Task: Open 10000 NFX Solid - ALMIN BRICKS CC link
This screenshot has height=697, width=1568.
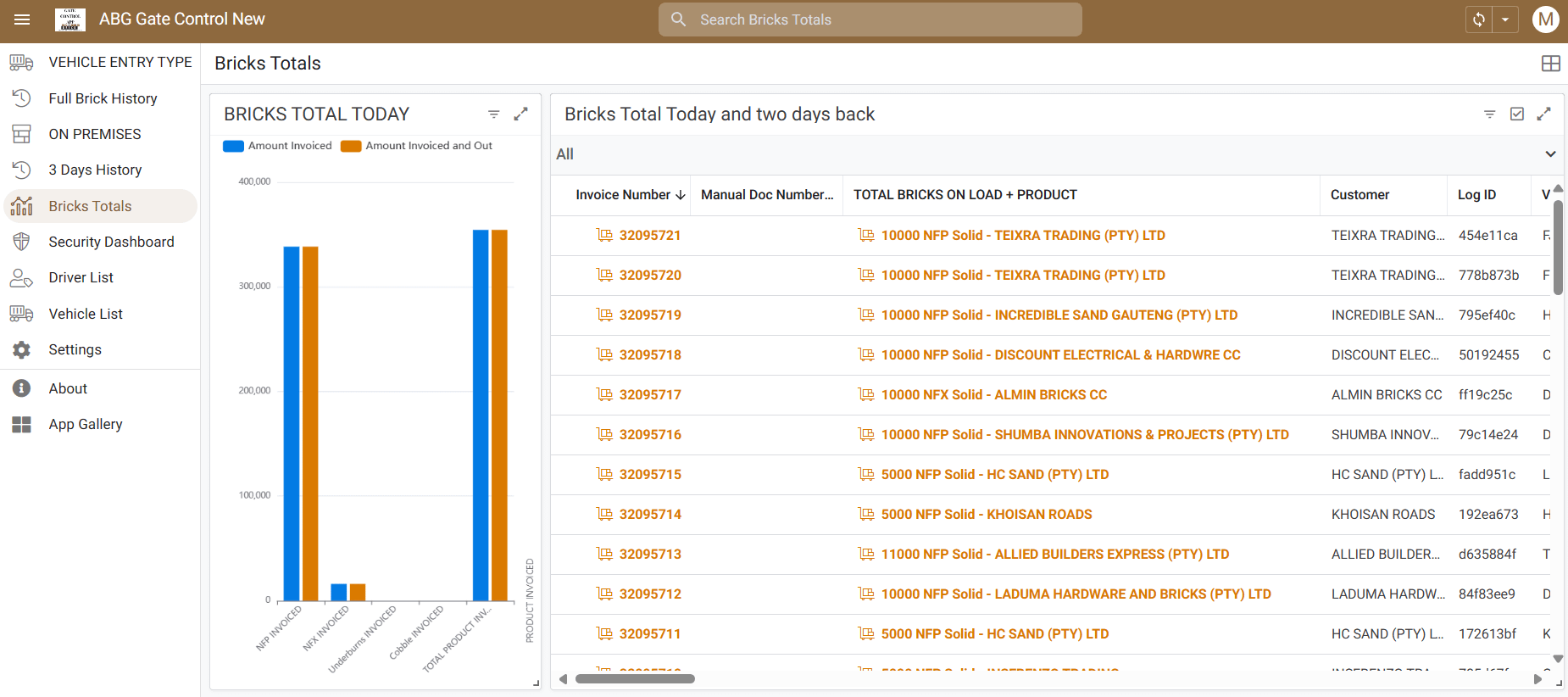Action: tap(993, 395)
